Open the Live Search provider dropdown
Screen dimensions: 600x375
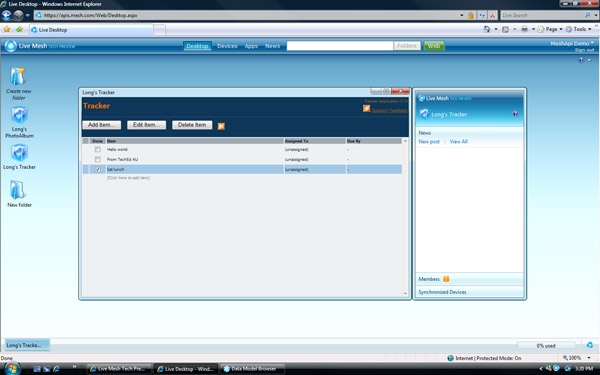click(x=596, y=15)
